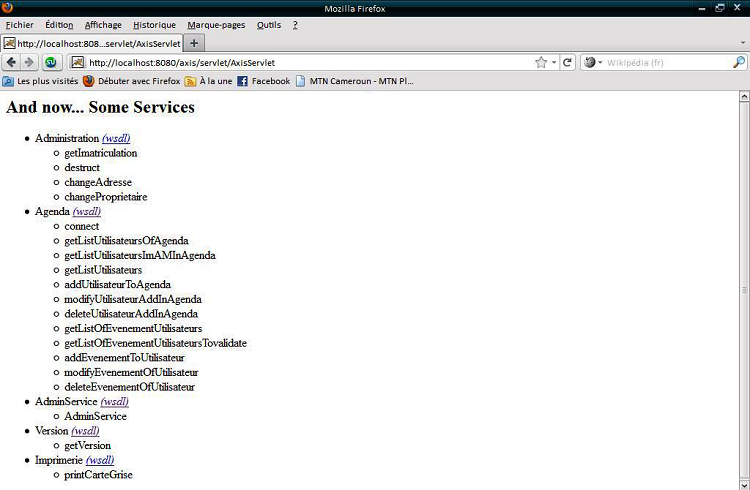The width and height of the screenshot is (750, 490).
Task: Click the Wikipédia search input field
Action: [665, 62]
